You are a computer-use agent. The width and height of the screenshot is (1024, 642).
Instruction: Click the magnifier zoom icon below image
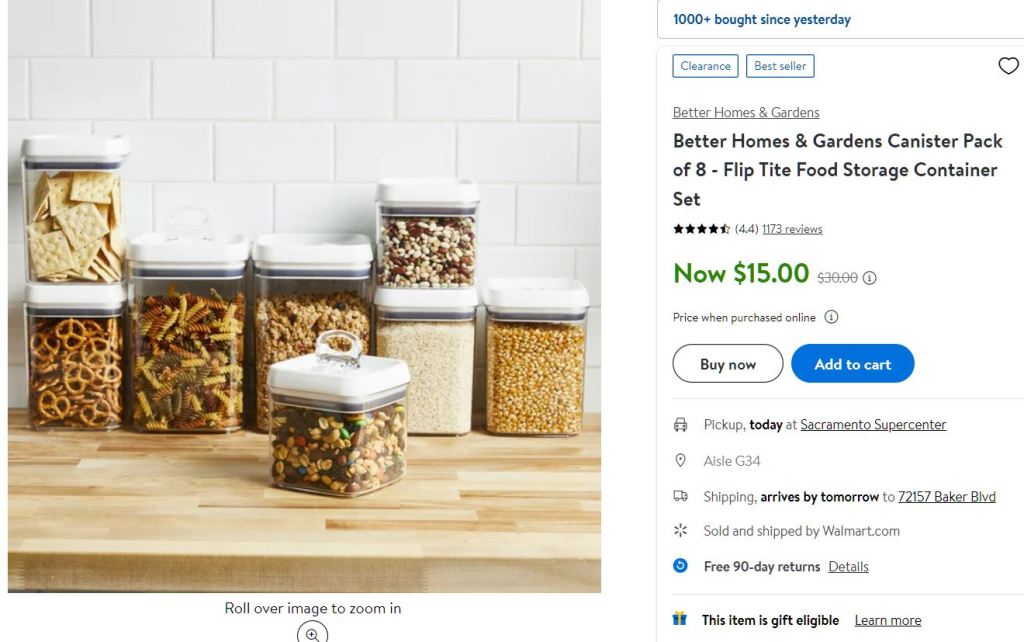coord(312,634)
